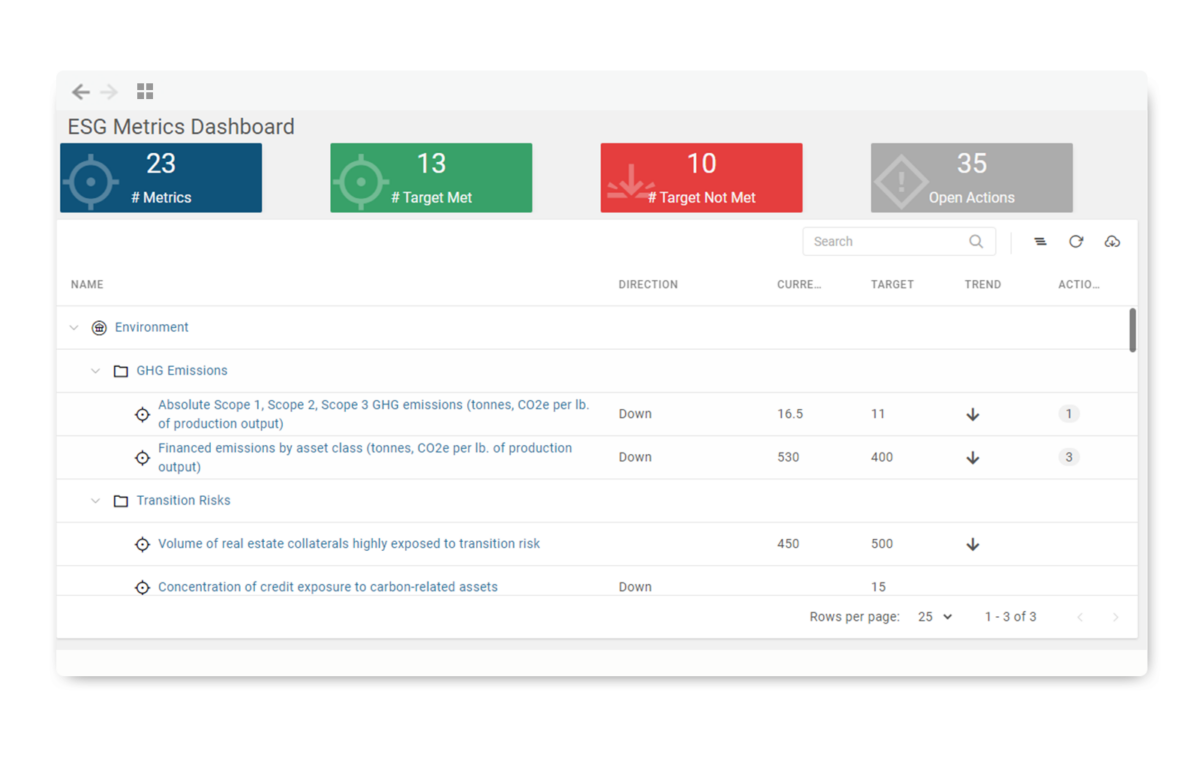Click the target icon next to Financed emissions metric
The height and width of the screenshot is (767, 1200).
(x=142, y=457)
